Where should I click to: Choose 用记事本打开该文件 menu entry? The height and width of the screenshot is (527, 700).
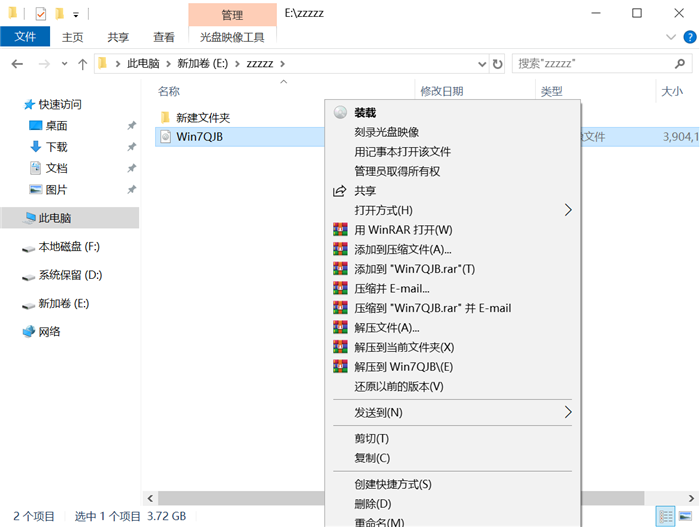(403, 152)
